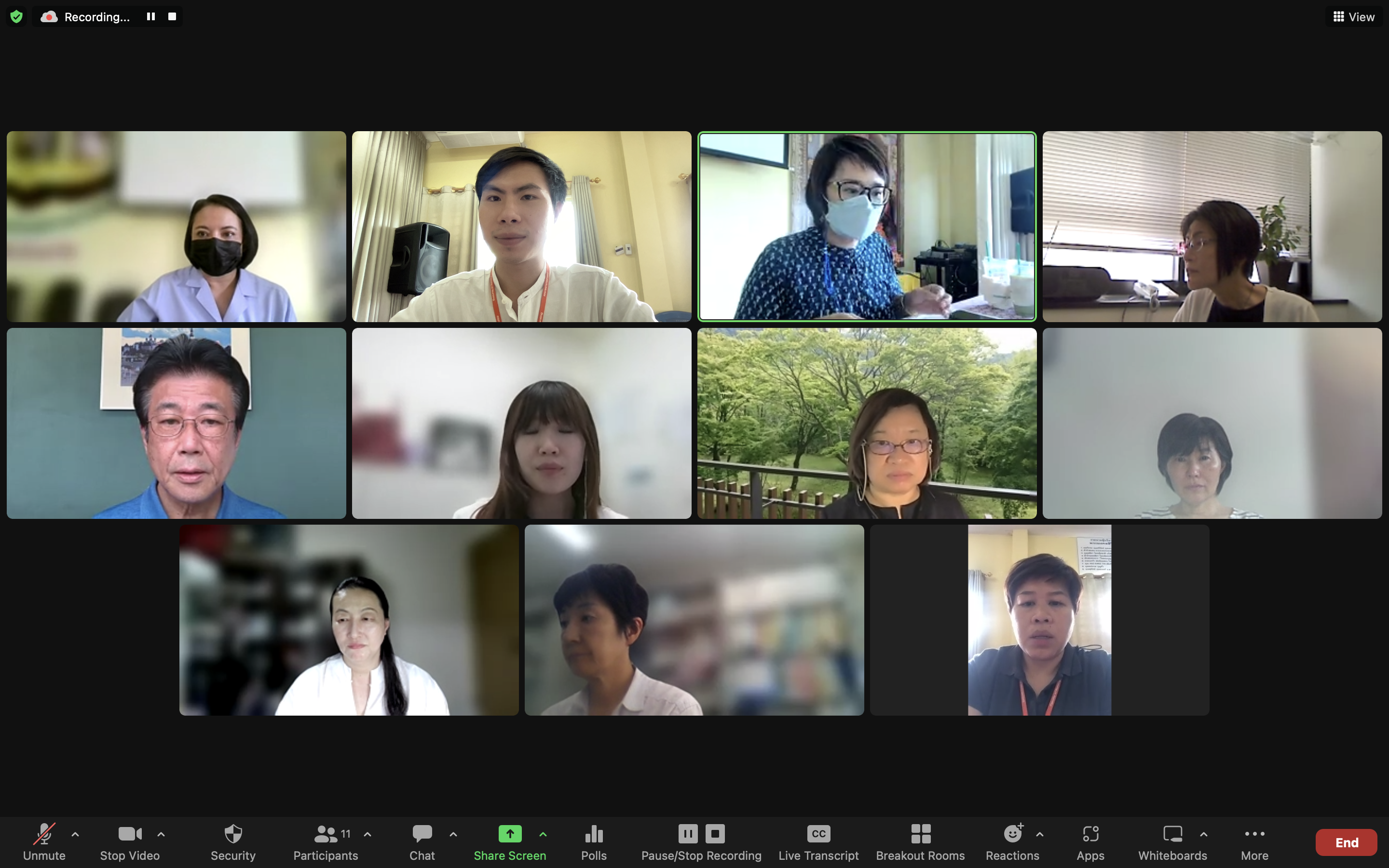Open the More options menu
Image resolution: width=1389 pixels, height=868 pixels.
pyautogui.click(x=1255, y=842)
